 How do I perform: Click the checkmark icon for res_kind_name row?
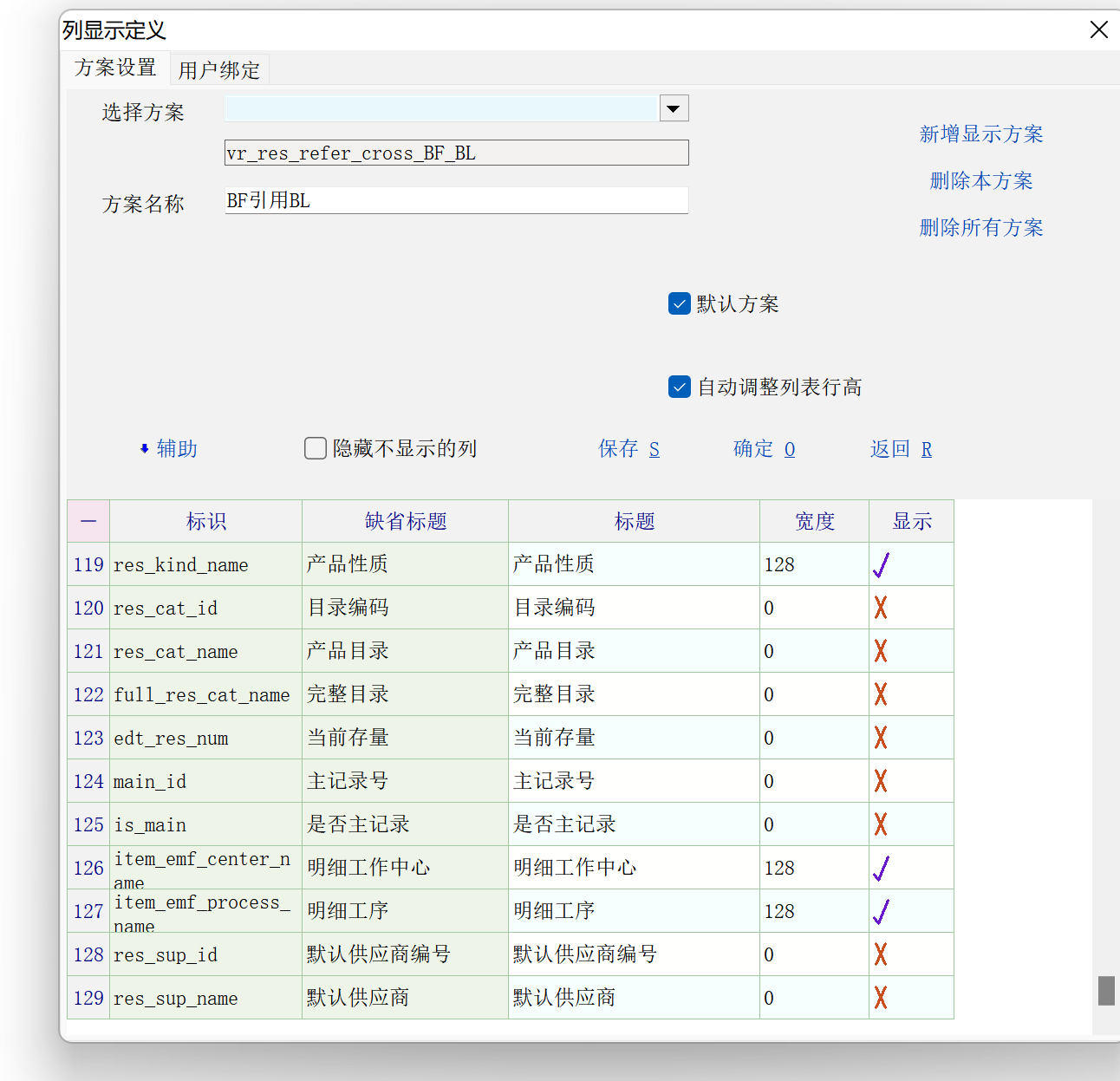click(881, 565)
